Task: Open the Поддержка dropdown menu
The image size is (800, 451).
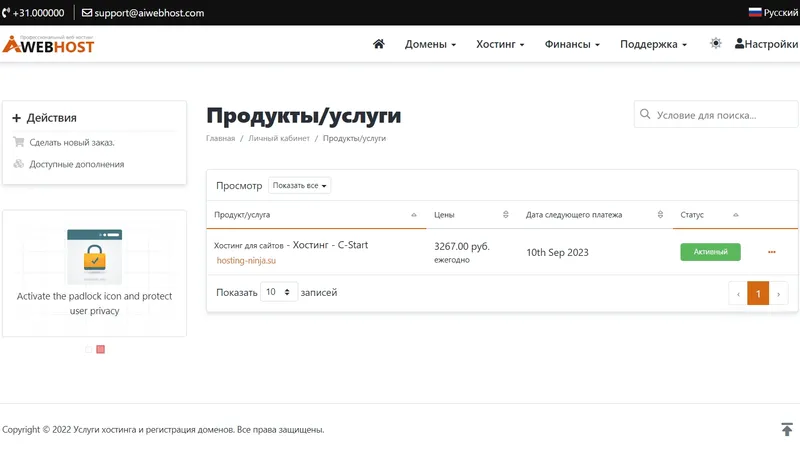Action: [x=653, y=44]
